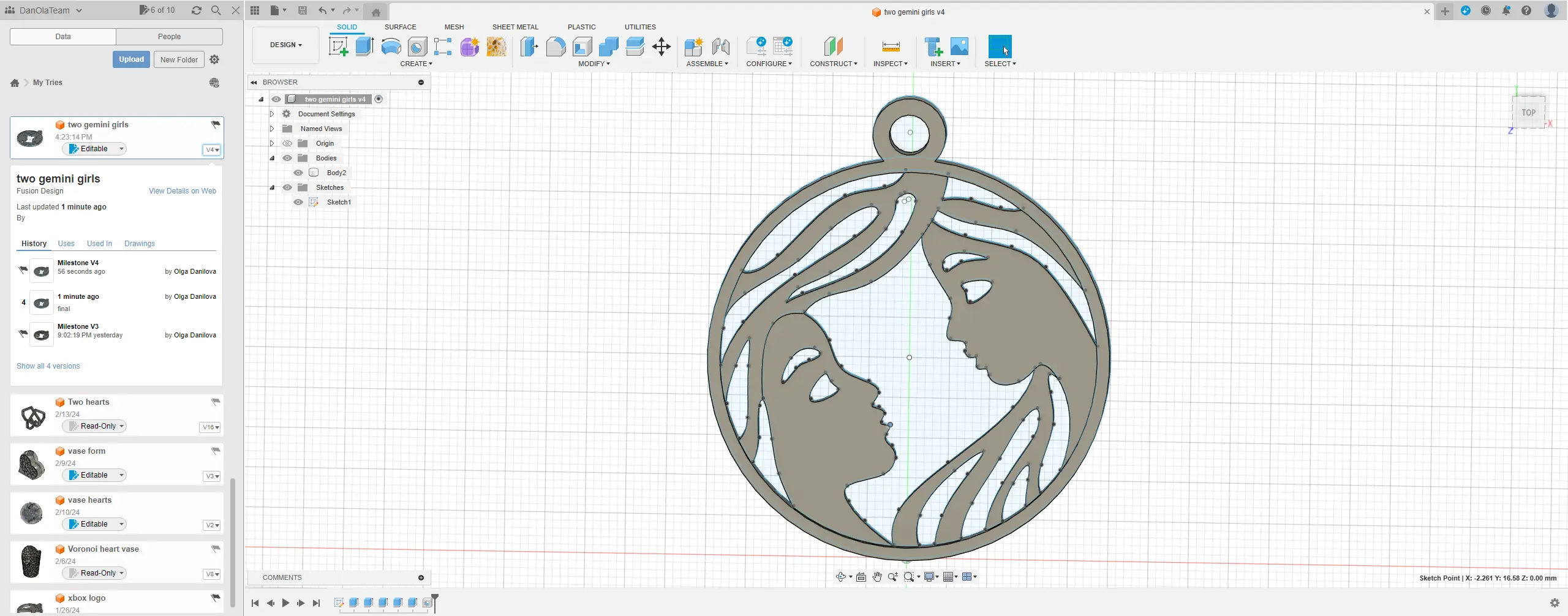
Task: Click the Measure ruler icon
Action: [891, 47]
